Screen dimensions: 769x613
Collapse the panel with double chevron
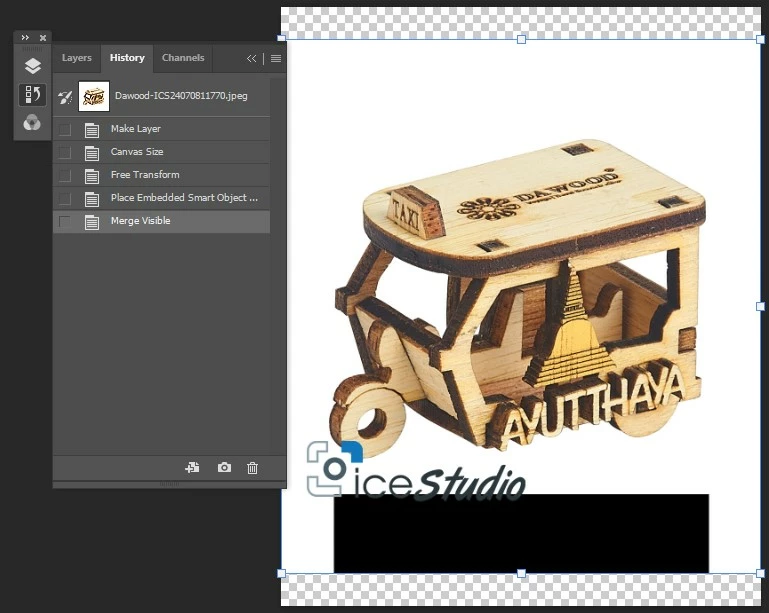click(251, 59)
